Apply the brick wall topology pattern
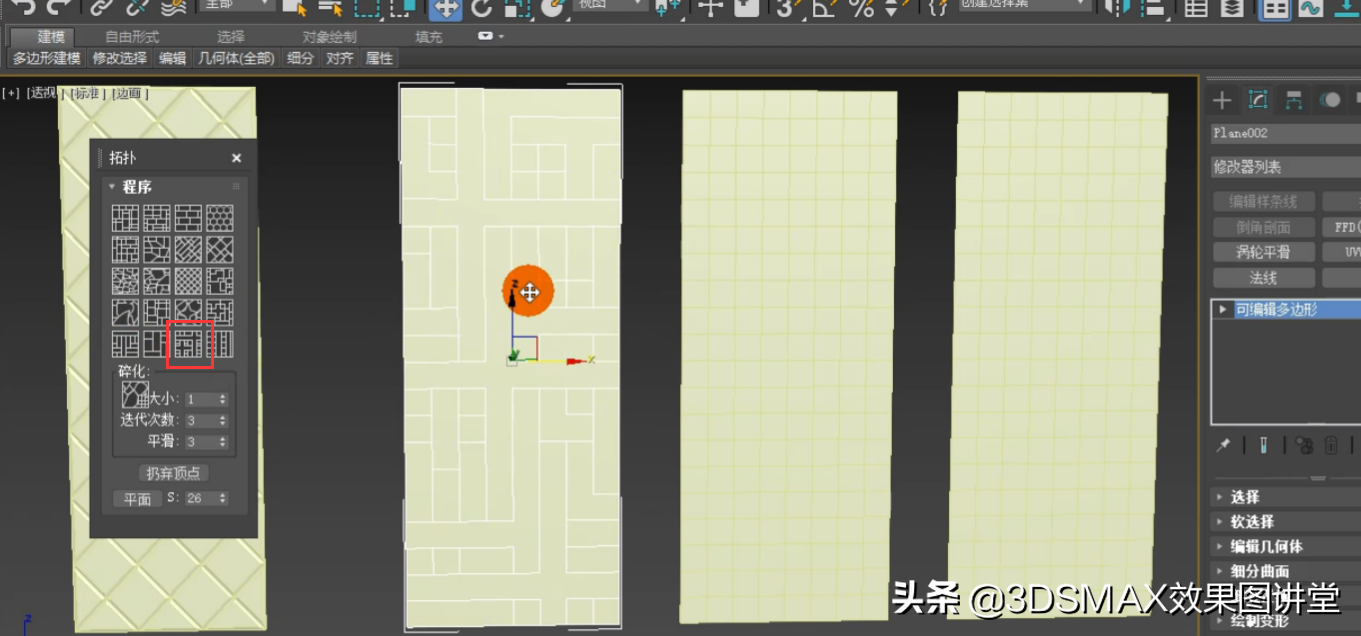The image size is (1361, 636). click(x=189, y=218)
